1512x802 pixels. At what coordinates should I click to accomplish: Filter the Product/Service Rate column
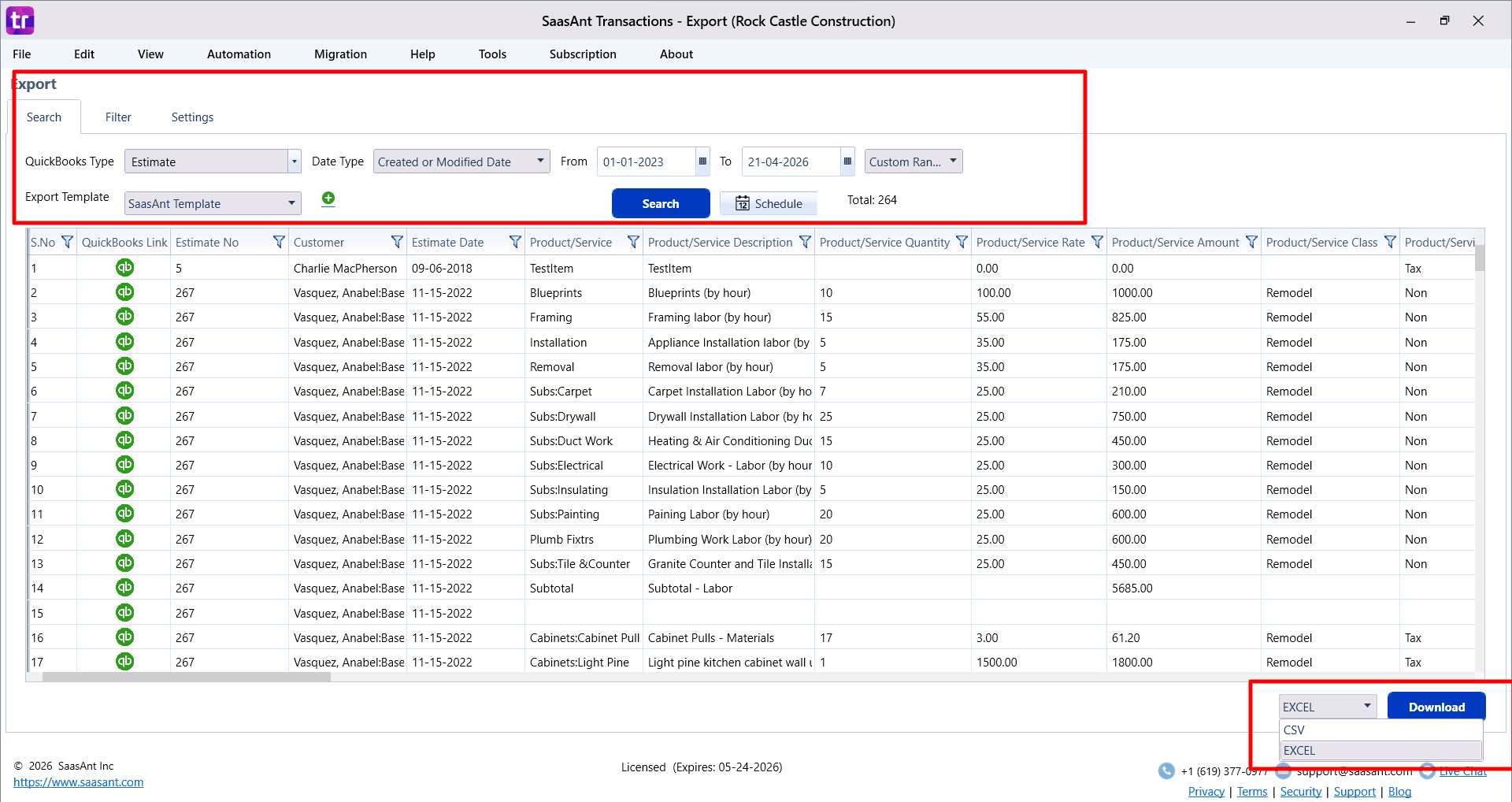pyautogui.click(x=1097, y=242)
